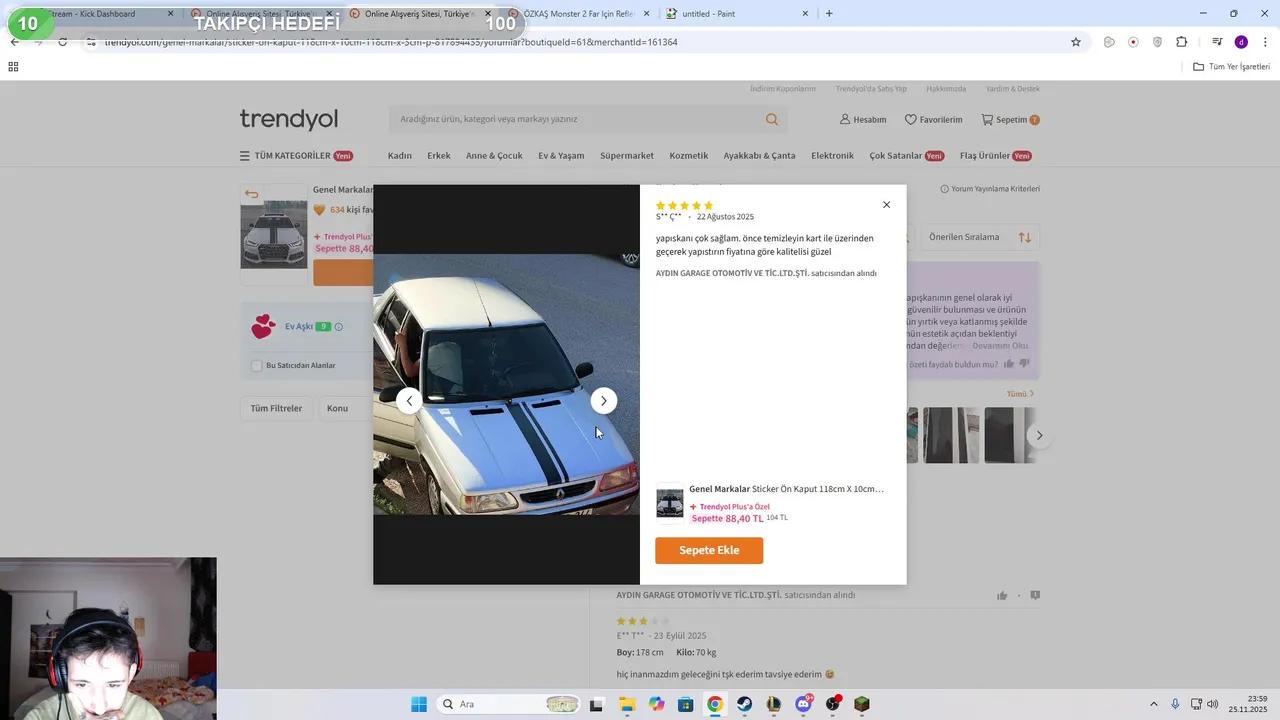Open the Erkek category

(439, 156)
